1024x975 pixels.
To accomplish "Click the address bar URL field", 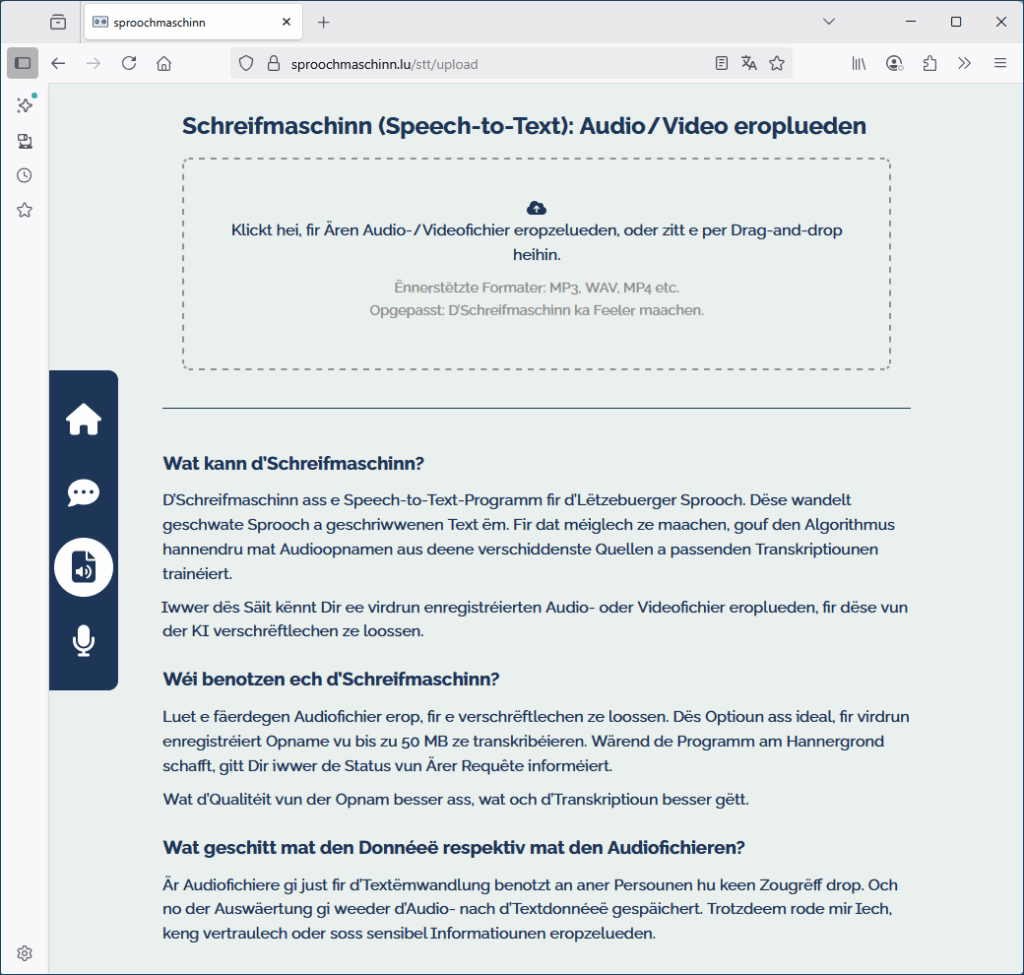I will 490,64.
